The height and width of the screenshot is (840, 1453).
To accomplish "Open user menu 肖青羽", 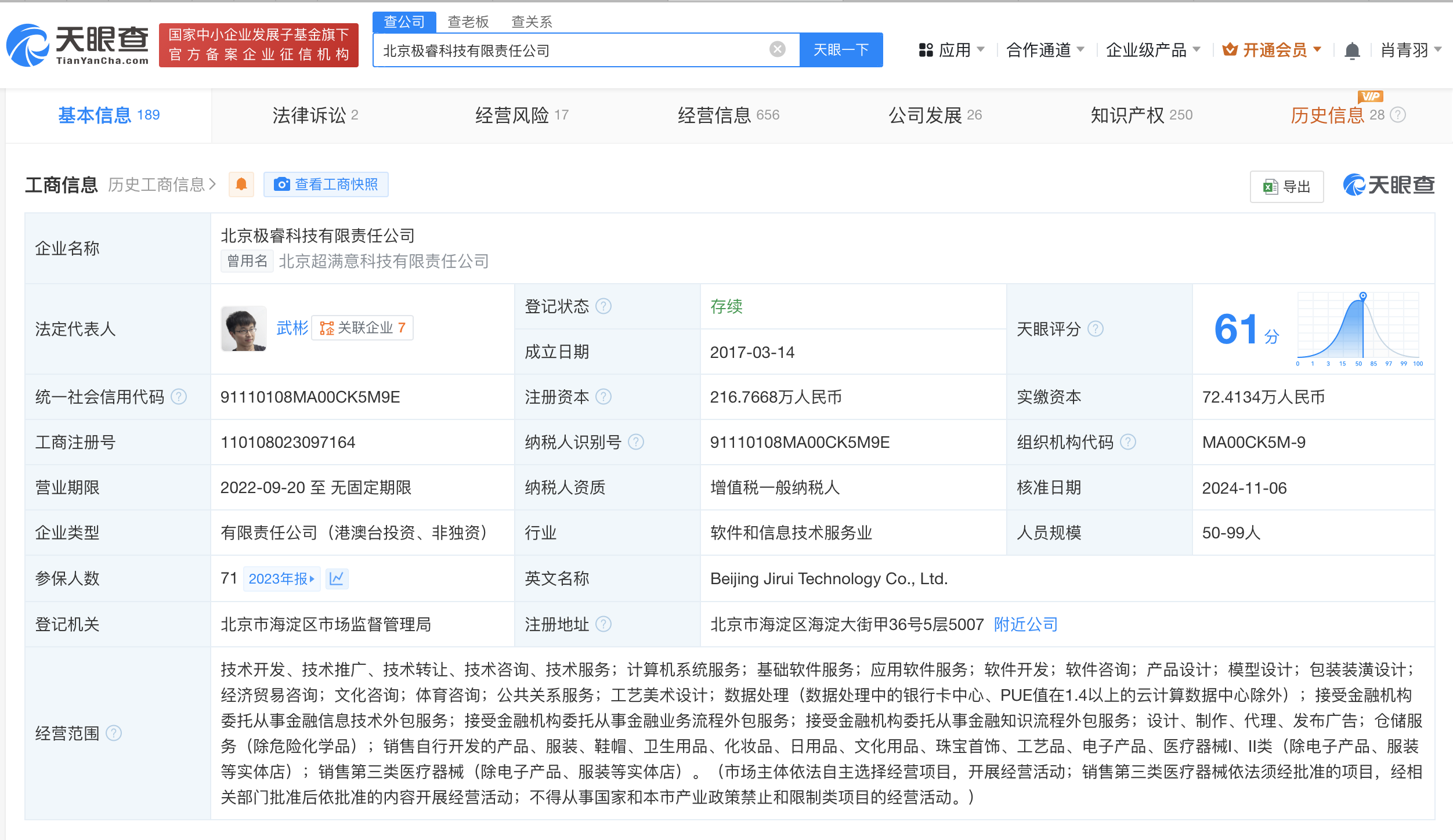I will (x=1411, y=50).
